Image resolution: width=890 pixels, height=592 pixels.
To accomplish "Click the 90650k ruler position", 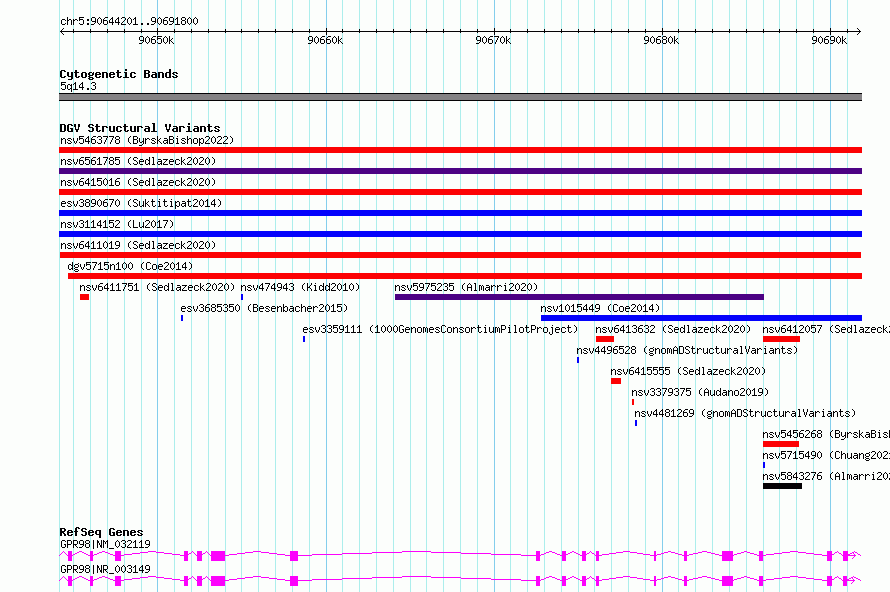I will pos(156,40).
